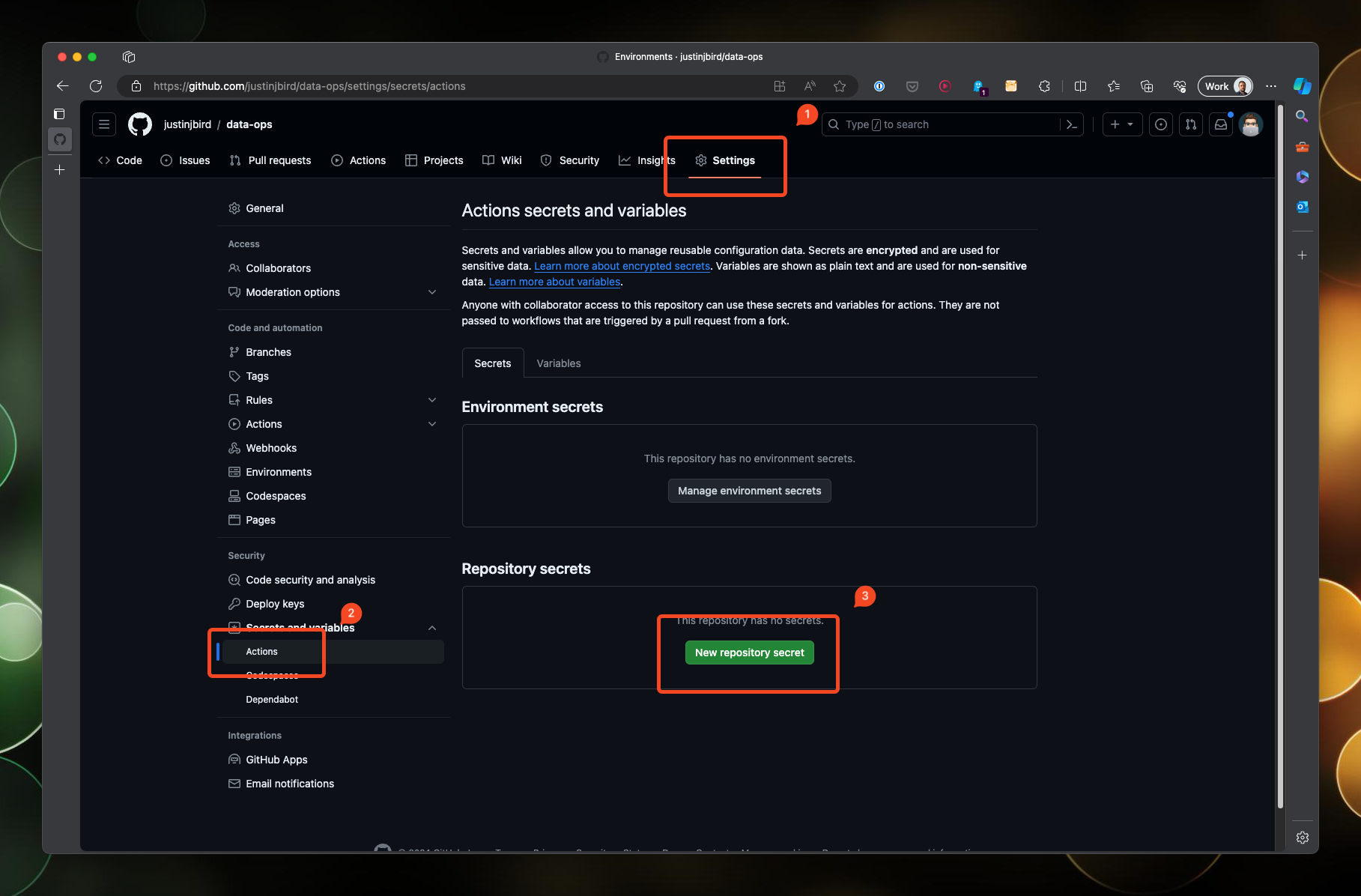Collapse the Secrets and variables section
Viewport: 1361px width, 896px height.
(432, 628)
